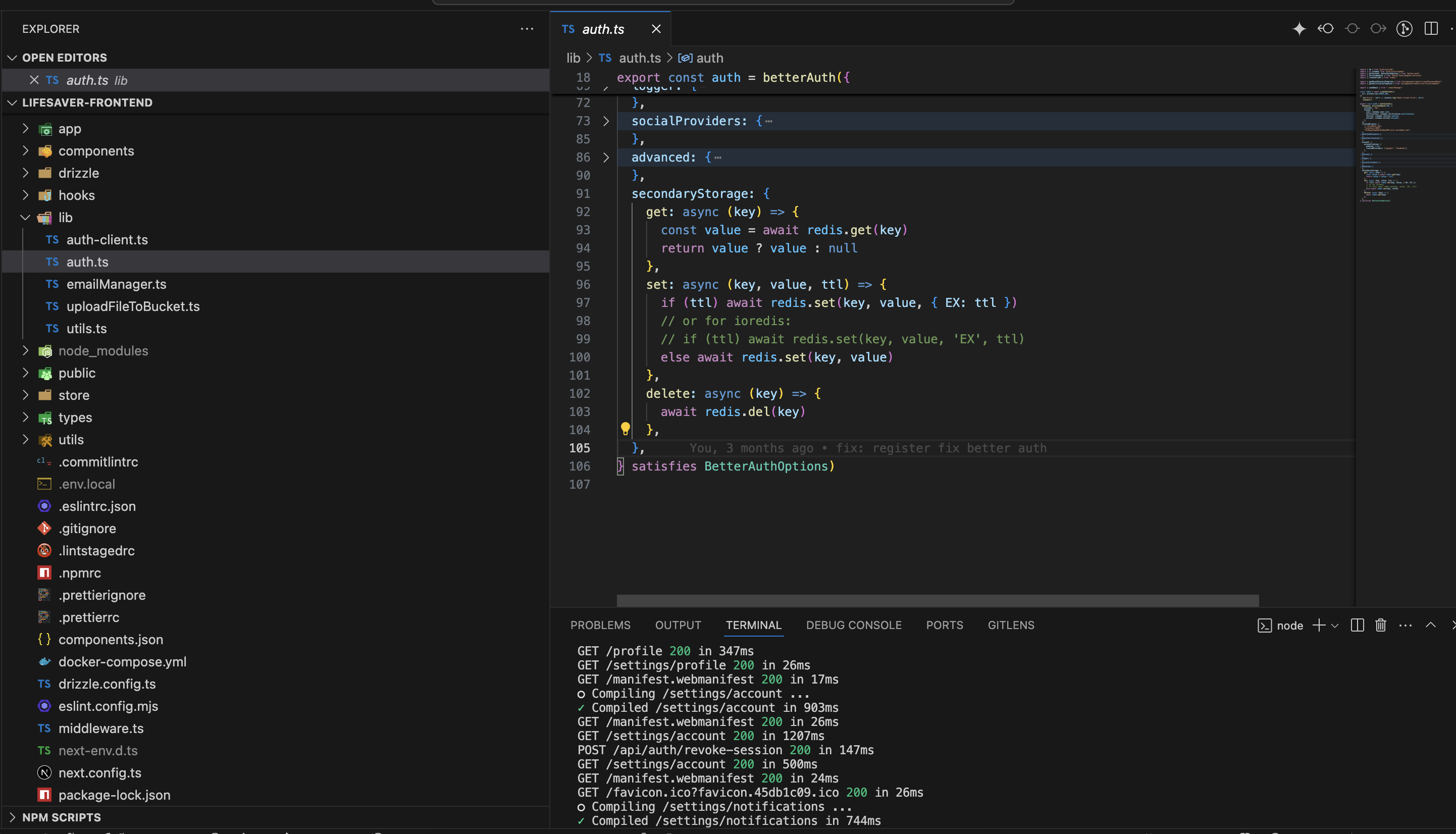Kill the terminal with trash icon
The image size is (1456, 834).
(1380, 625)
